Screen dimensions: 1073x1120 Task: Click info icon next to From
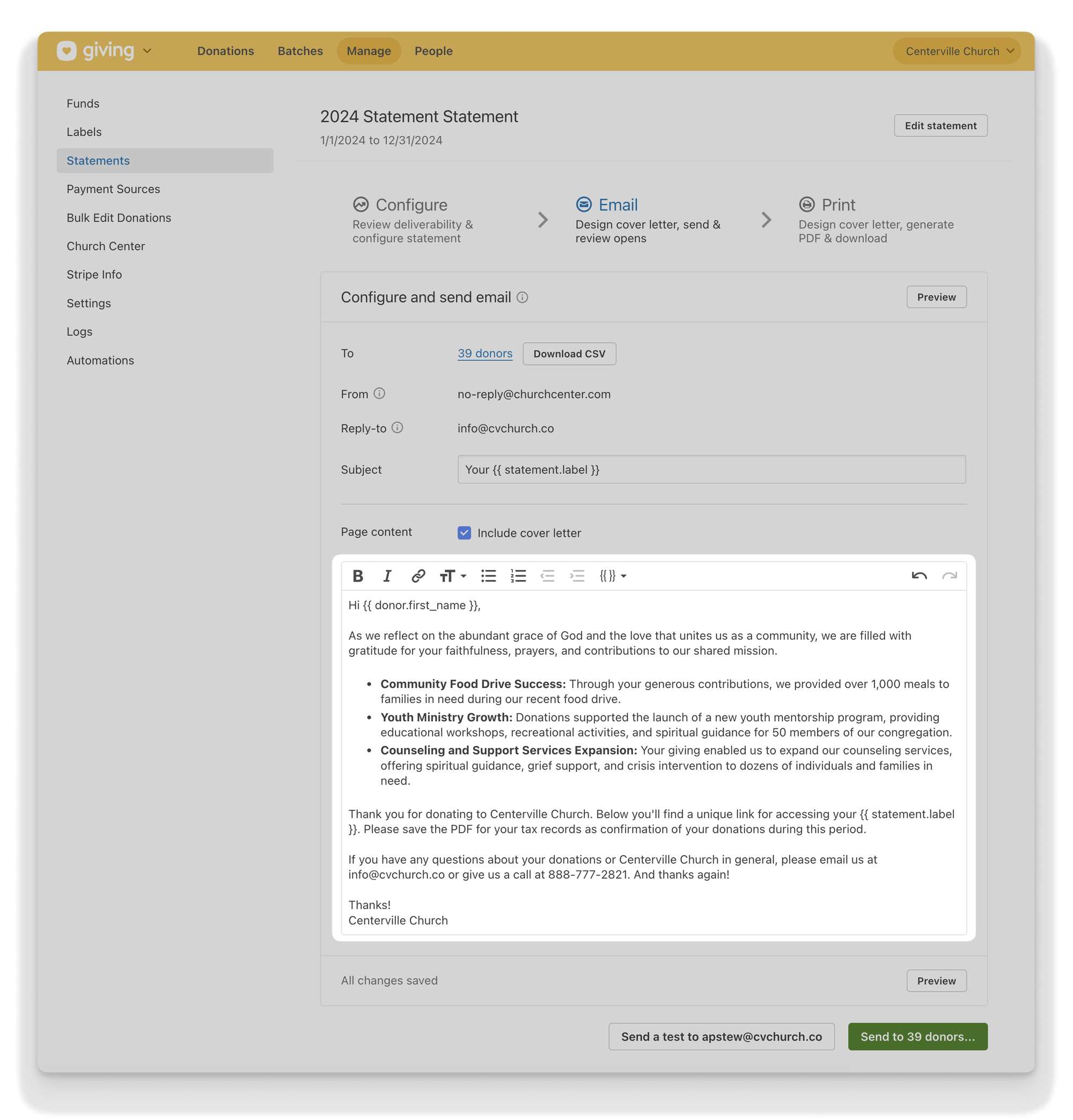379,393
